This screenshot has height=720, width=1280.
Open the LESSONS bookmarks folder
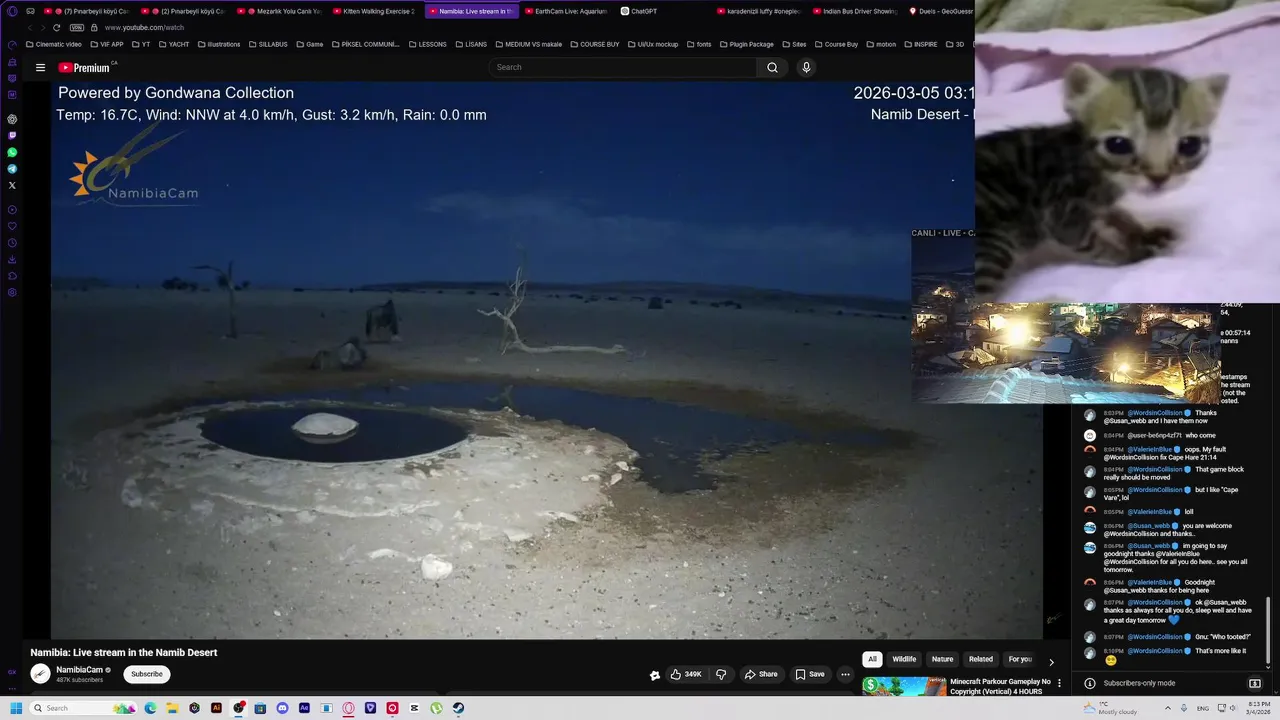428,44
